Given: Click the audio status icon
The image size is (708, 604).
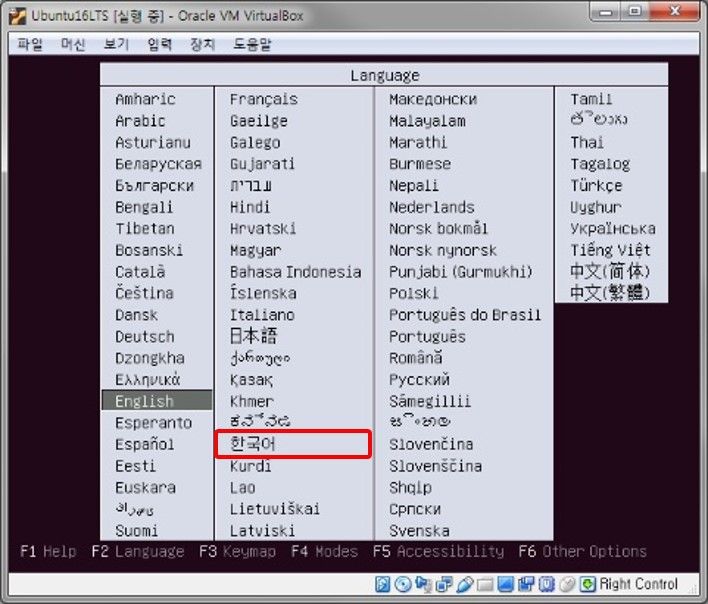Looking at the screenshot, I should click(x=424, y=584).
